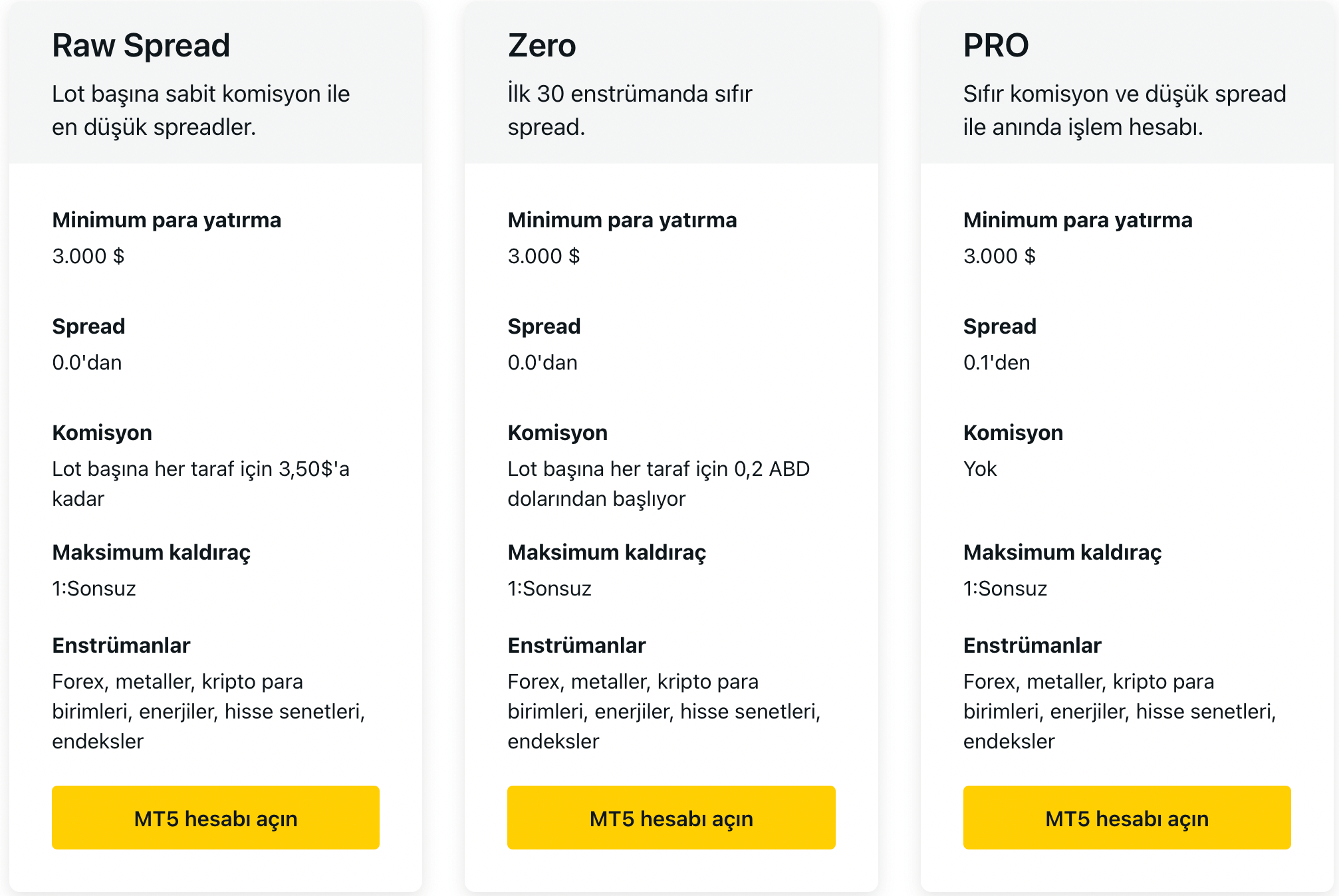Image resolution: width=1339 pixels, height=896 pixels.
Task: Click the 0.1'den spread value in PRO
Action: [x=997, y=362]
